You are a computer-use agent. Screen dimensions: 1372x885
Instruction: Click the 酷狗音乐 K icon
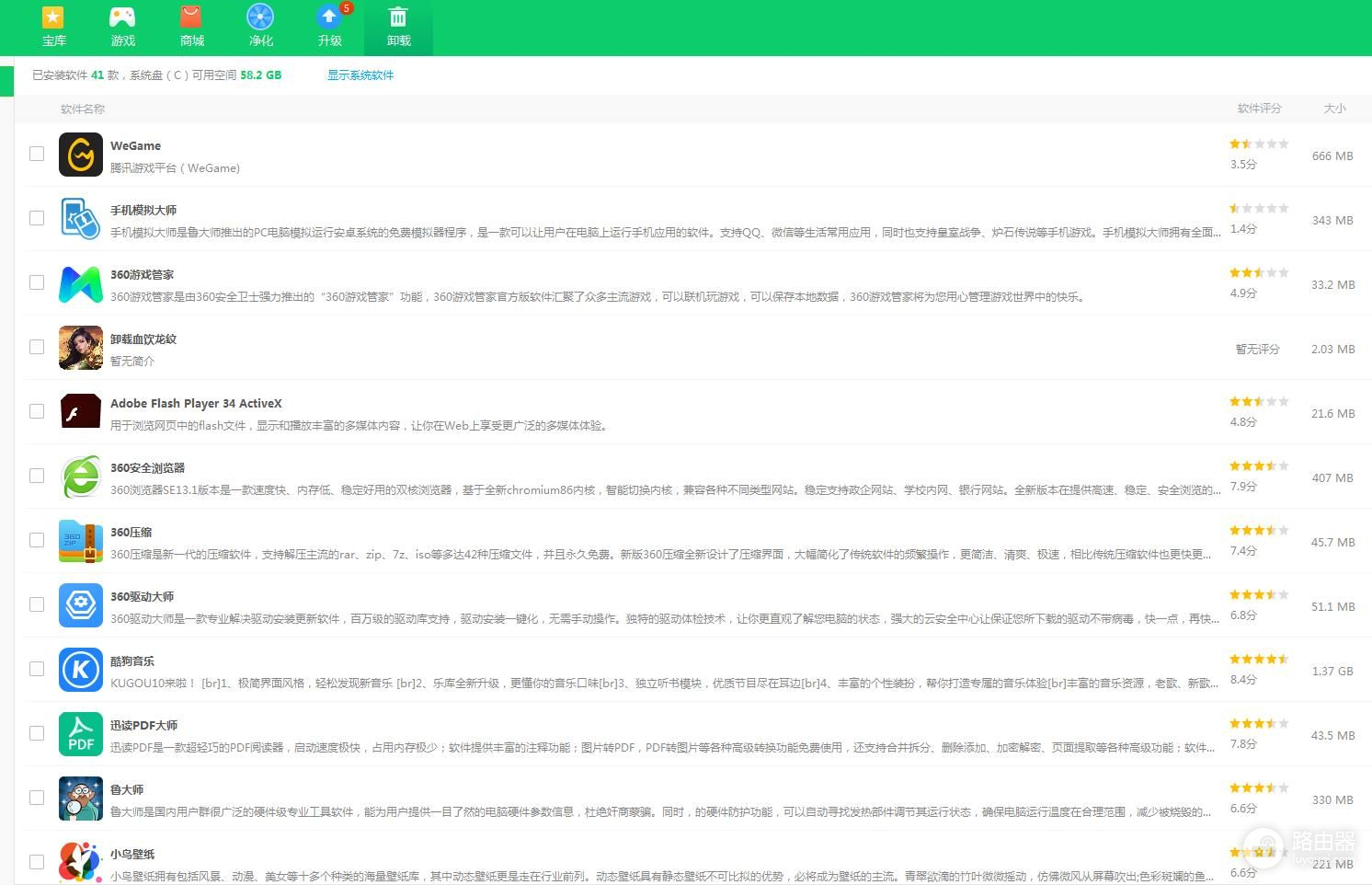click(x=81, y=670)
